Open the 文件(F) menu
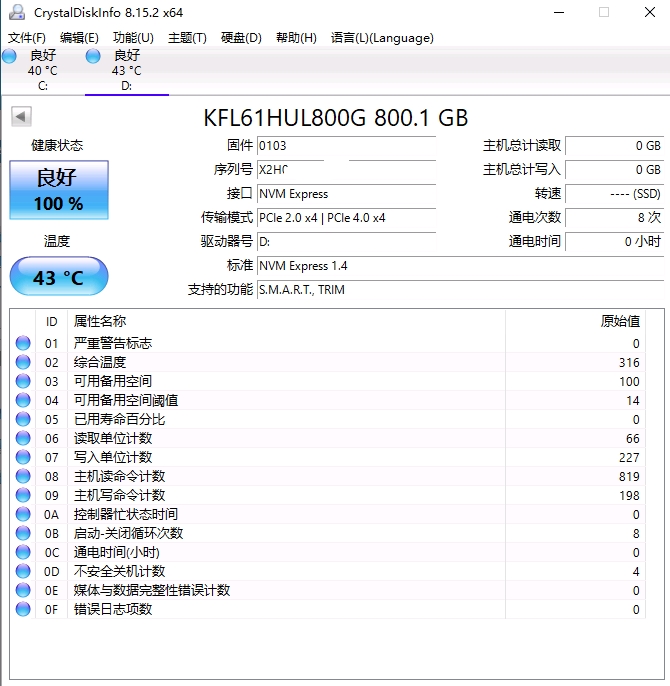Image resolution: width=670 pixels, height=686 pixels. [x=27, y=38]
